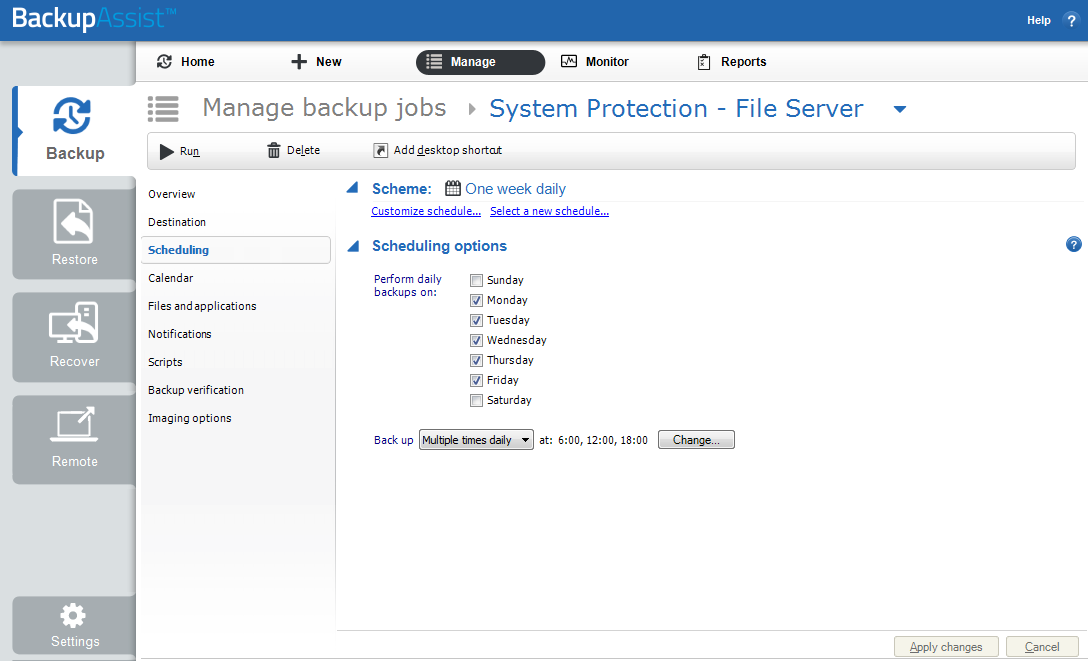Click the Home refresh-clock icon
The image size is (1088, 661).
pos(164,62)
